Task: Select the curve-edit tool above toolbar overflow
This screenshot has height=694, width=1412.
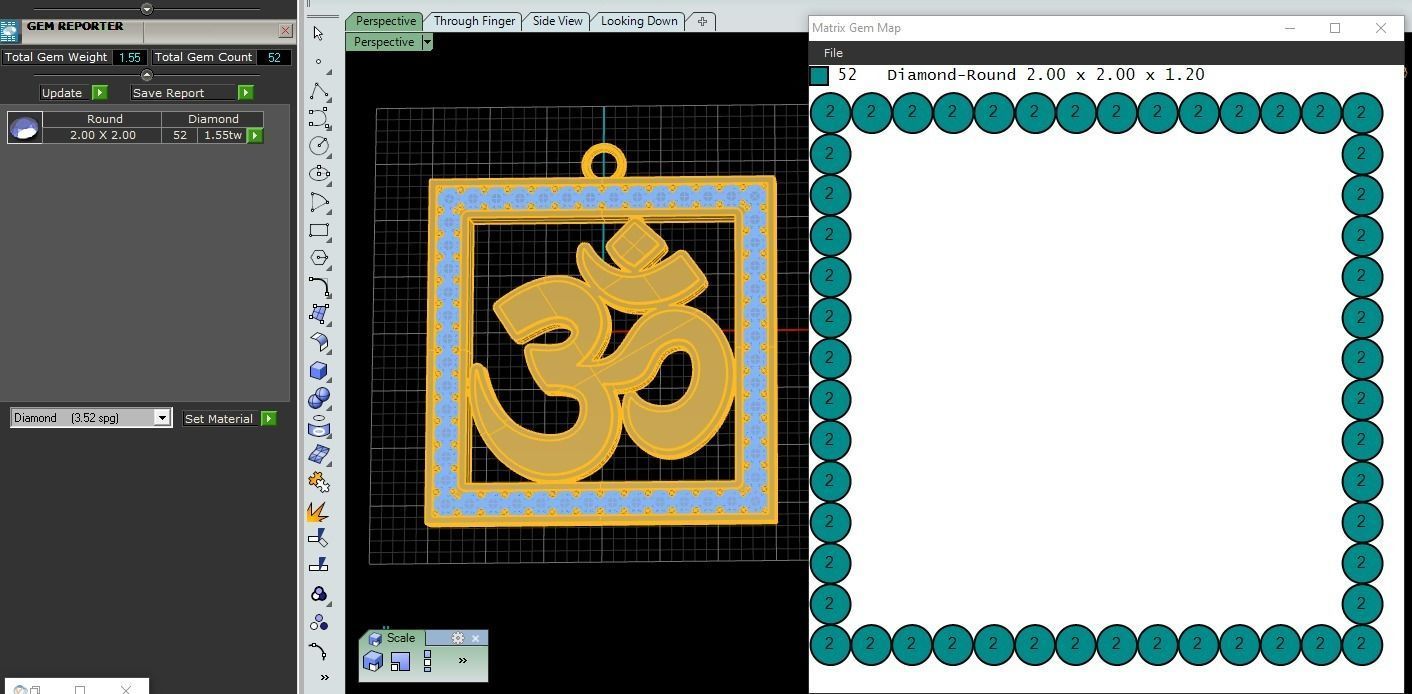Action: (319, 651)
